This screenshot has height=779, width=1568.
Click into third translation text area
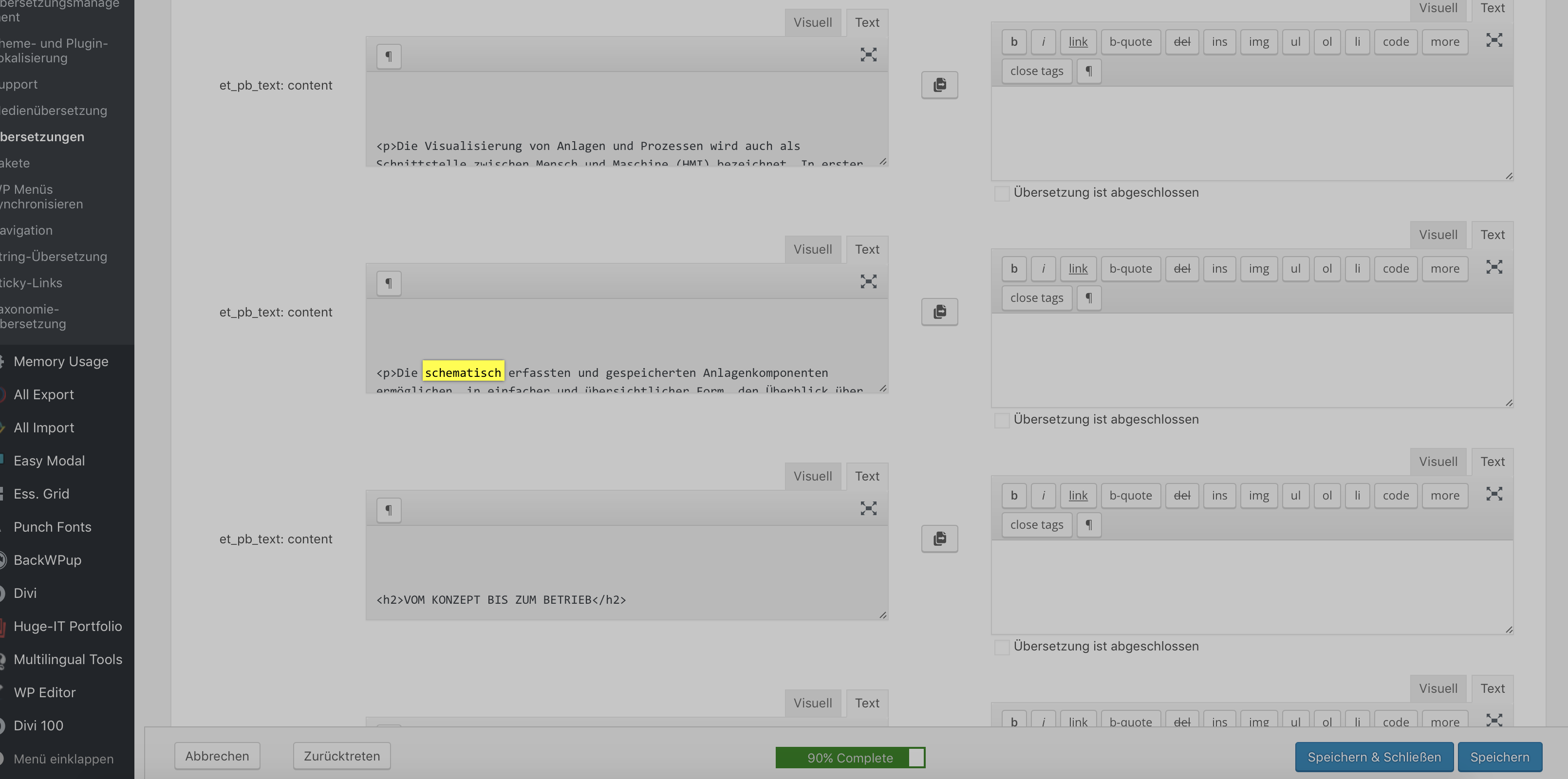(1251, 587)
